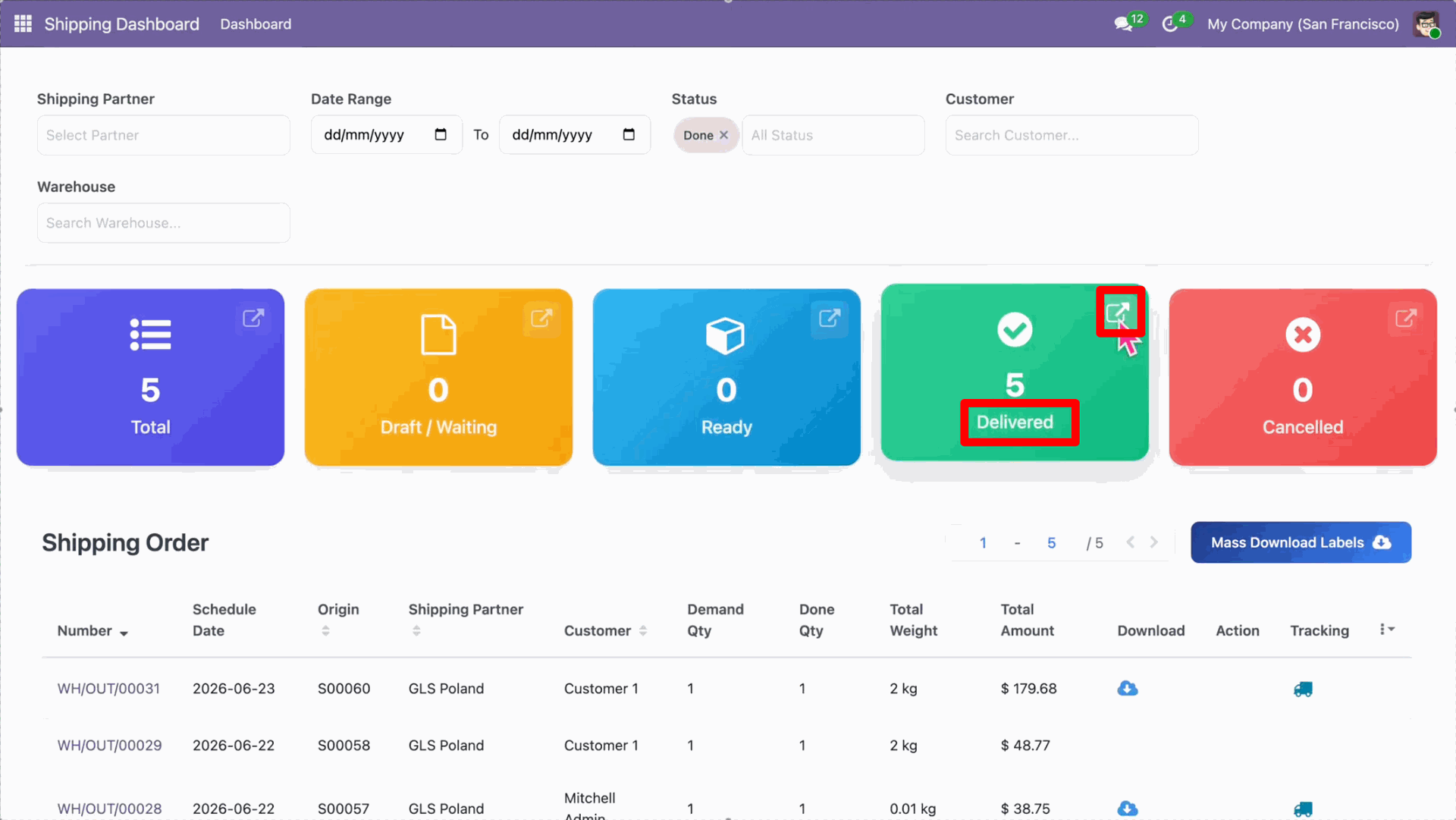Open external link icon on Total card

(253, 318)
